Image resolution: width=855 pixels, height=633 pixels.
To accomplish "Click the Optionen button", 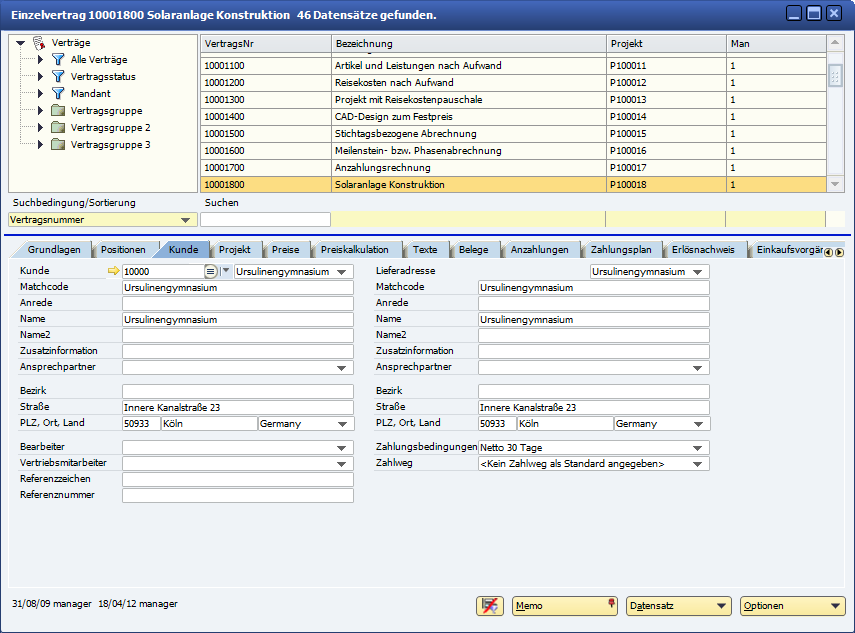I will tap(792, 606).
